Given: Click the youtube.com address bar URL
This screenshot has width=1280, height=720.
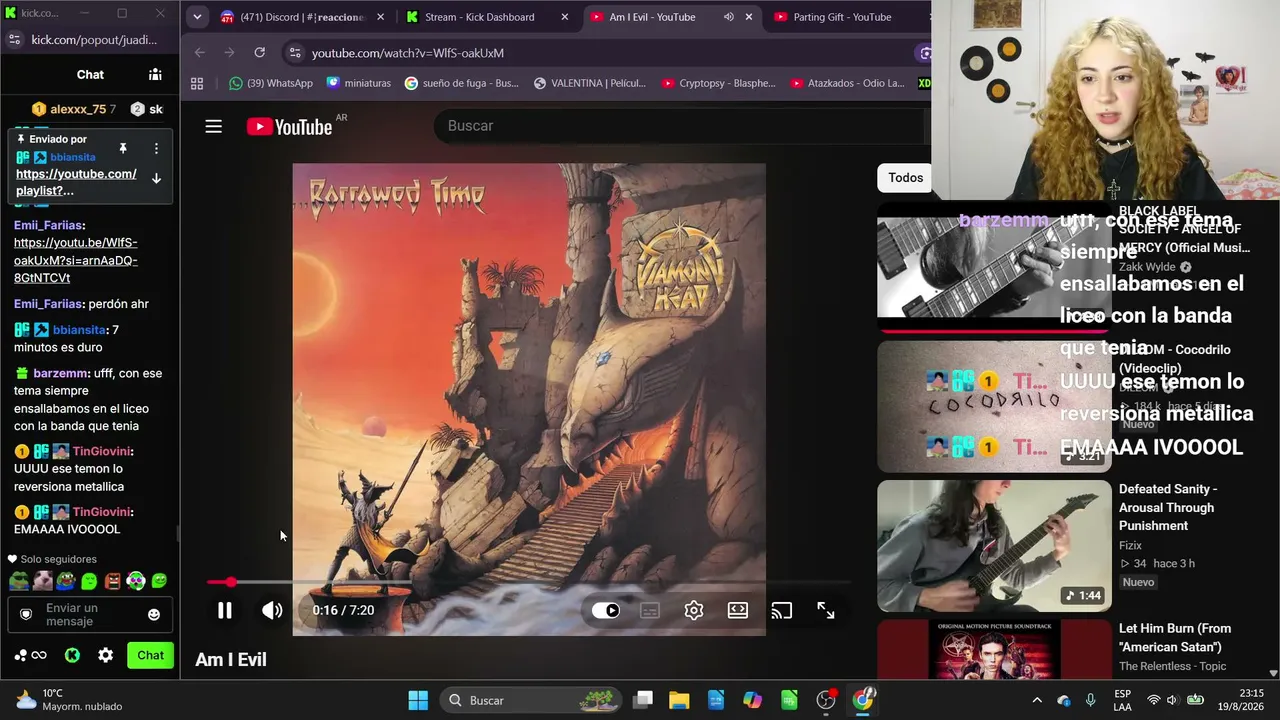Looking at the screenshot, I should pos(408,53).
